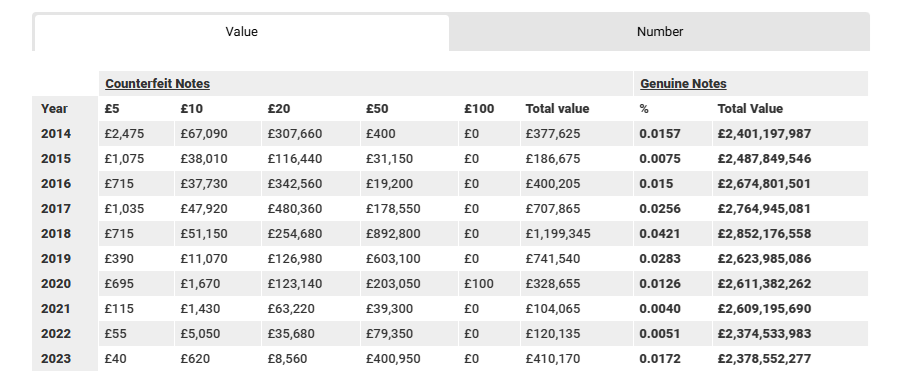Click the £20 column header

[x=279, y=109]
